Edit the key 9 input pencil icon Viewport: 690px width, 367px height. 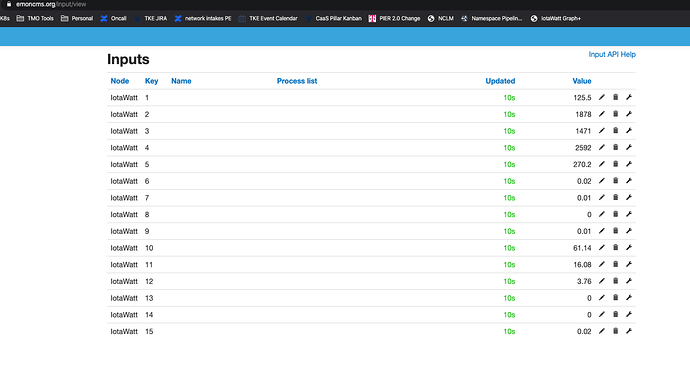pos(602,231)
